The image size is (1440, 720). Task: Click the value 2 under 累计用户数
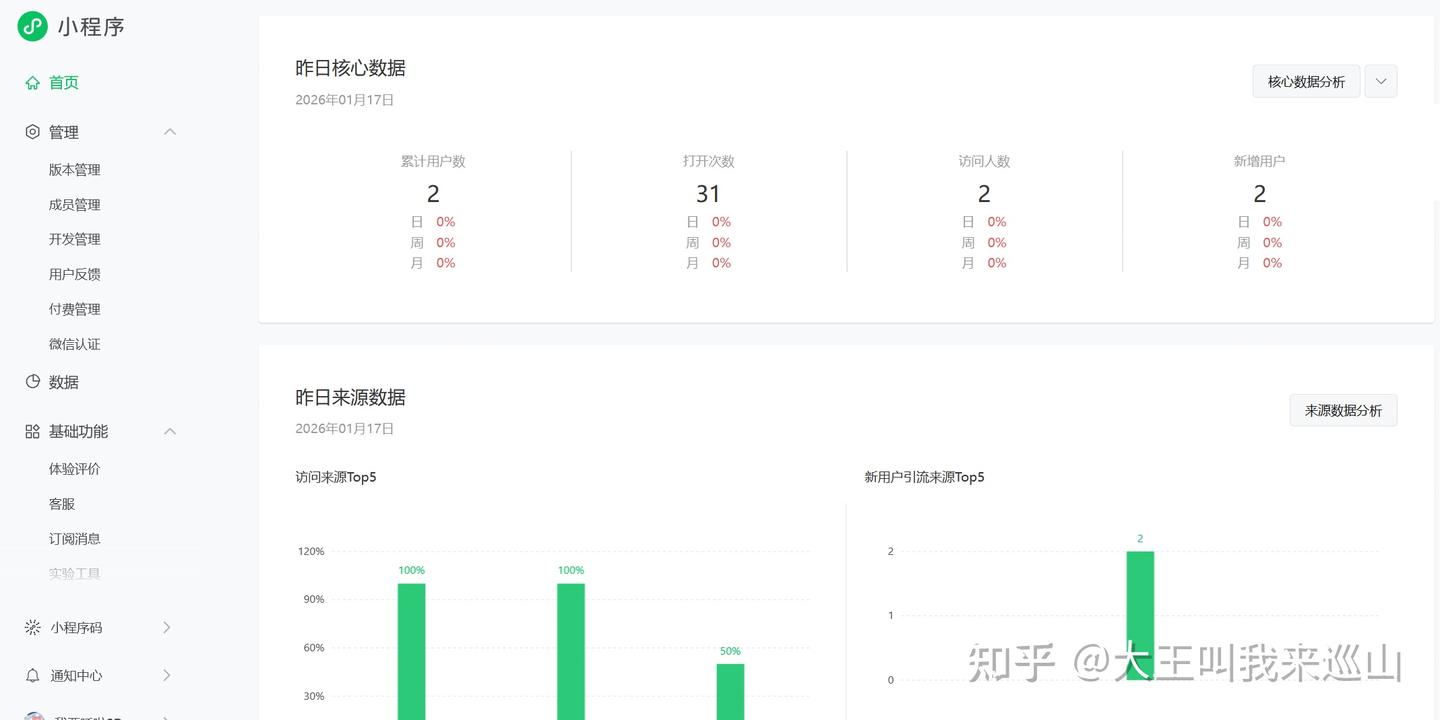tap(433, 194)
